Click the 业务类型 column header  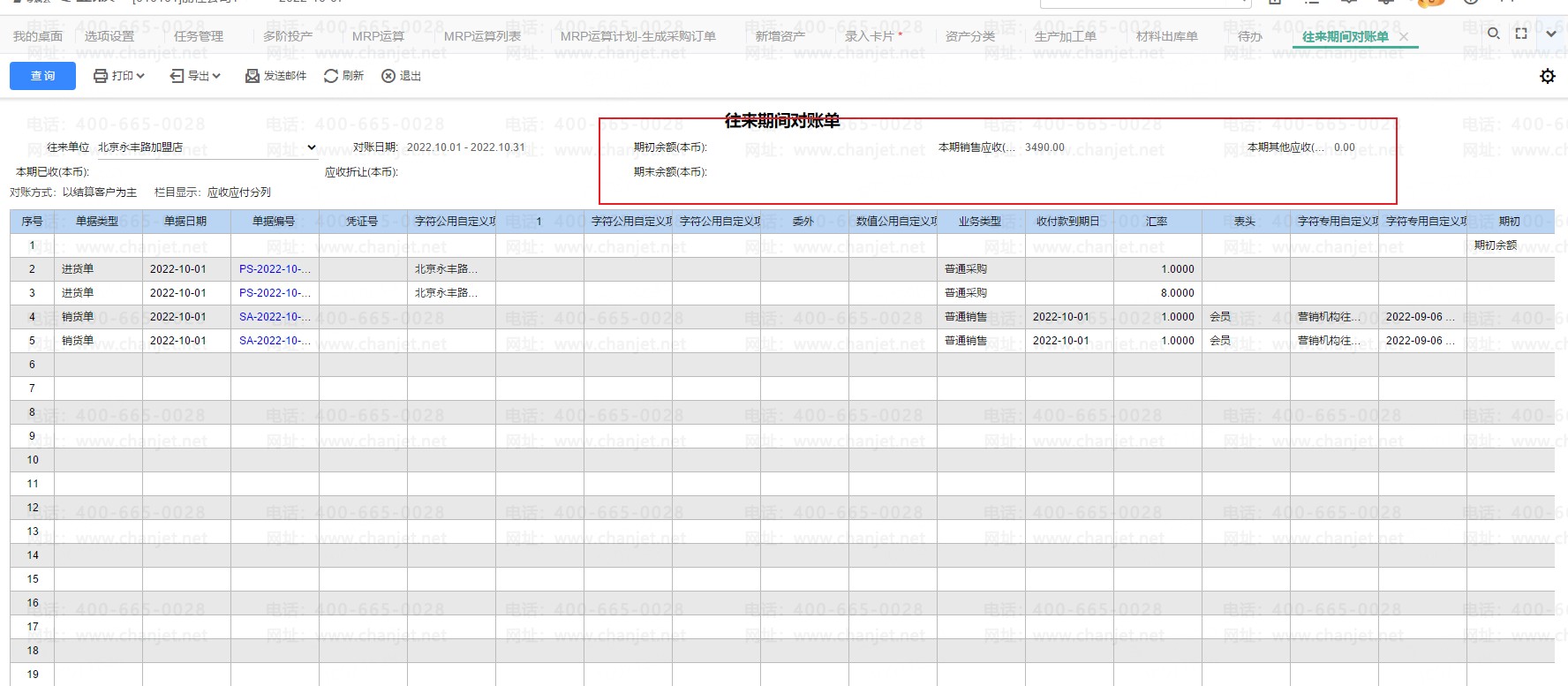point(981,222)
